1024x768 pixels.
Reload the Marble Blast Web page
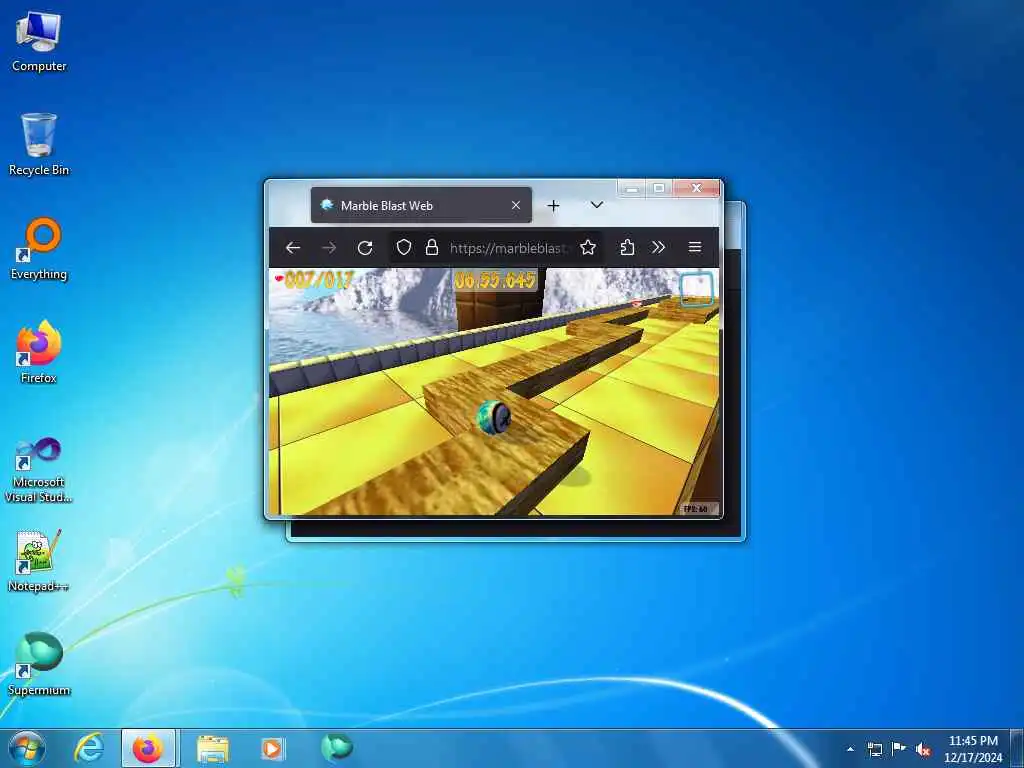coord(365,248)
